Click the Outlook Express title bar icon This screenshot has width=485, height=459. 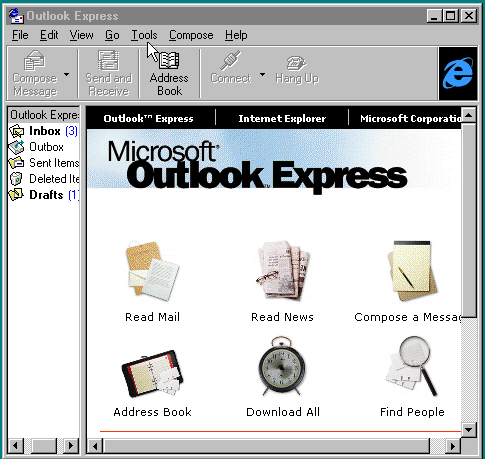16,16
